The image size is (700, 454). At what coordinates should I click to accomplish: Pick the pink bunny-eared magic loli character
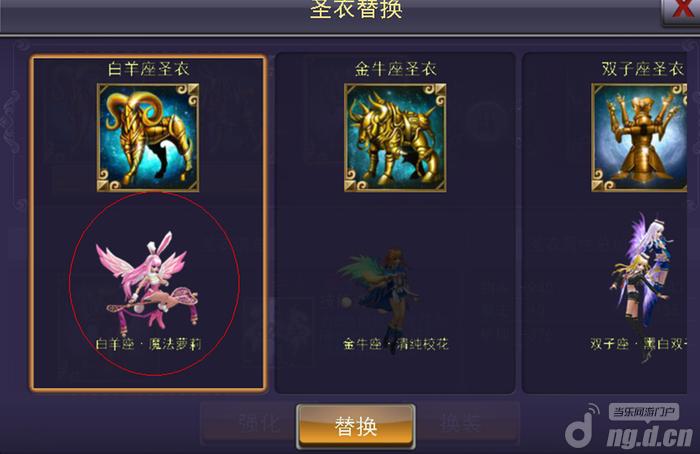pos(147,282)
